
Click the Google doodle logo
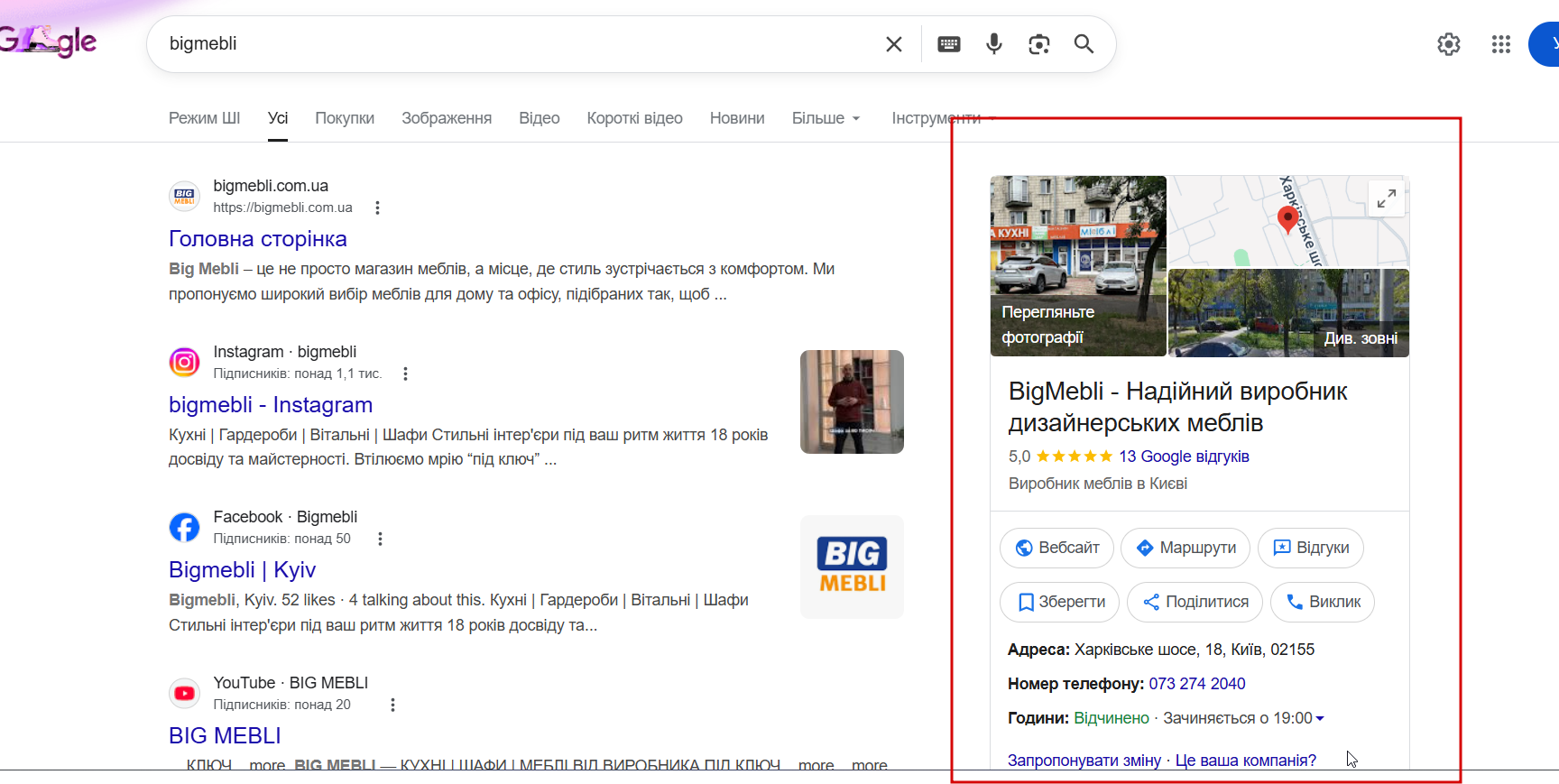(x=48, y=41)
